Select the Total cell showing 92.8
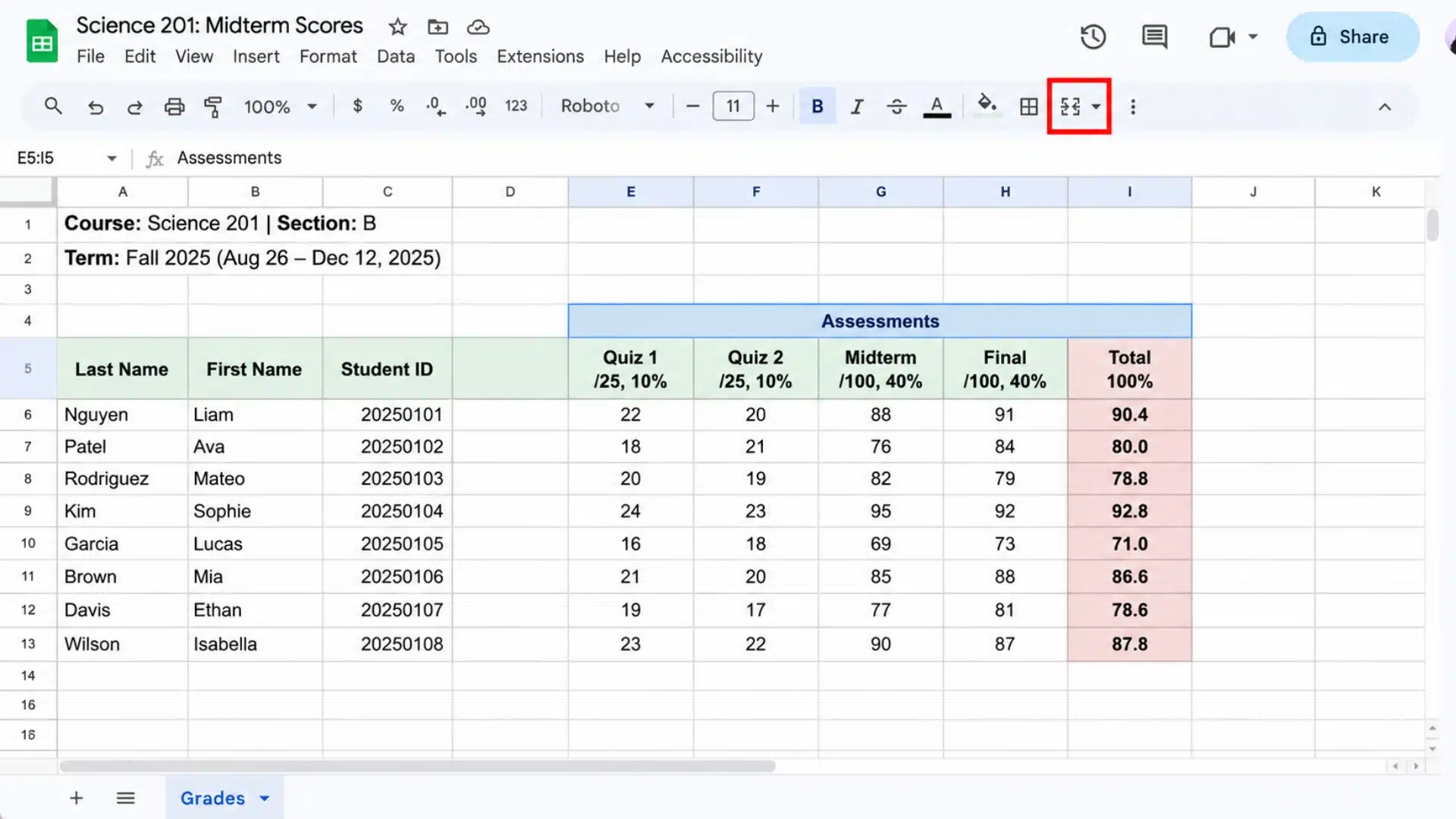Viewport: 1456px width, 819px height. point(1129,511)
